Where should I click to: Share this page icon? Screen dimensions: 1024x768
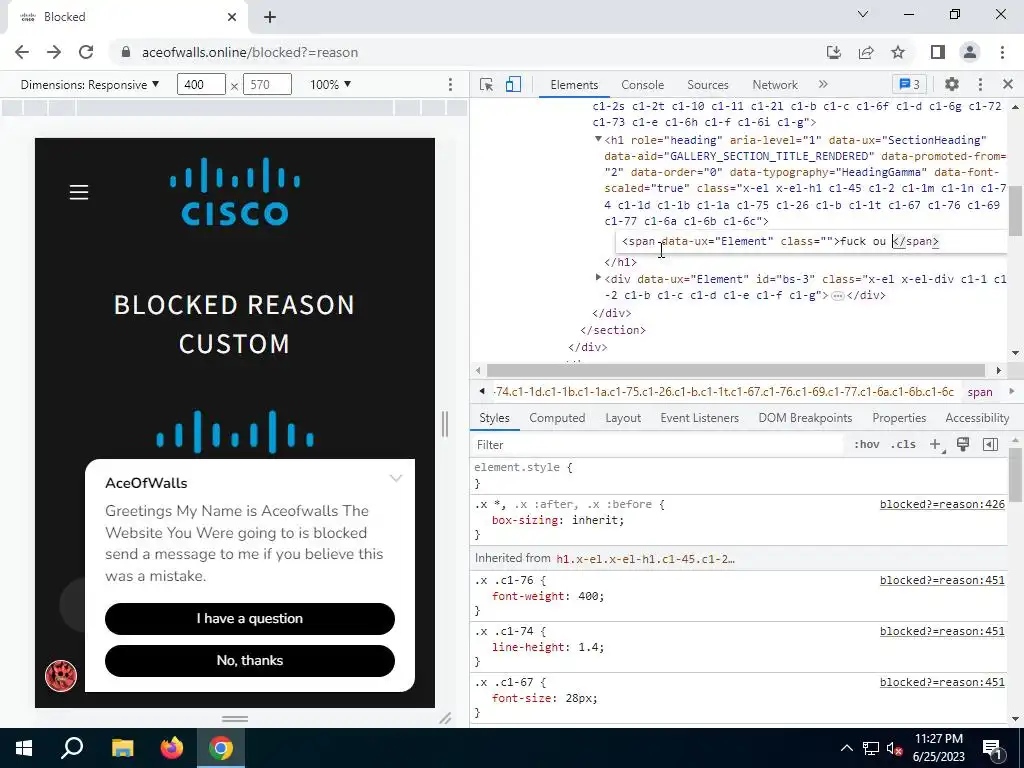pyautogui.click(x=866, y=52)
